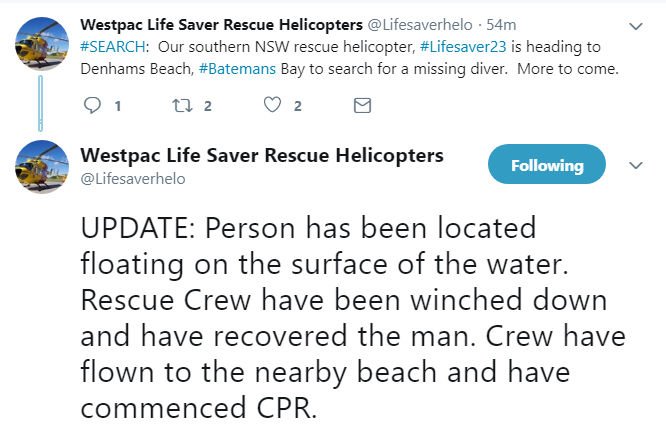This screenshot has width=666, height=437.
Task: Open the helicopter avatar on the UPDATE tweet
Action: (40, 167)
